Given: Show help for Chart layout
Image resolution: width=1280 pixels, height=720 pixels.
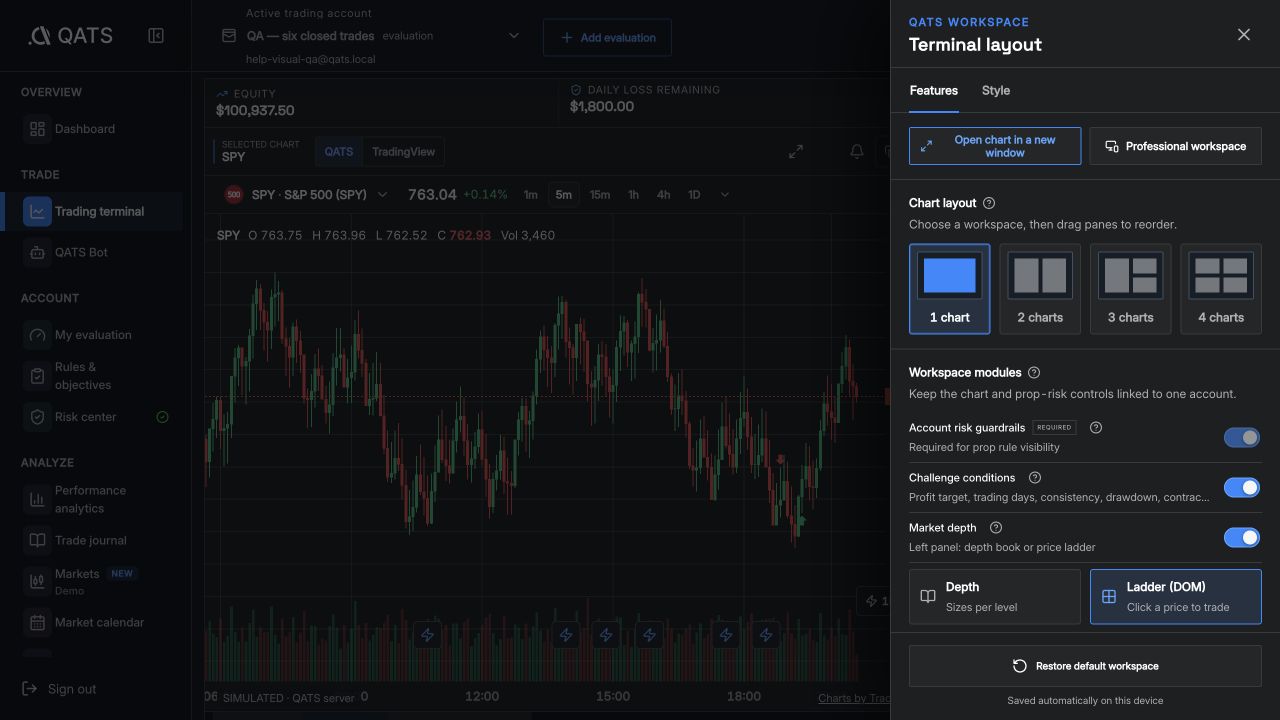Looking at the screenshot, I should click(989, 203).
